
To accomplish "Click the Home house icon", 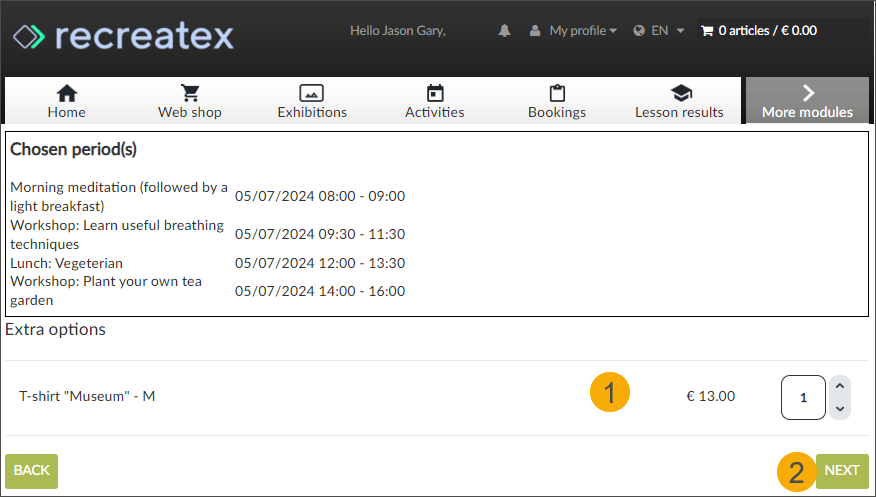I will pos(67,93).
